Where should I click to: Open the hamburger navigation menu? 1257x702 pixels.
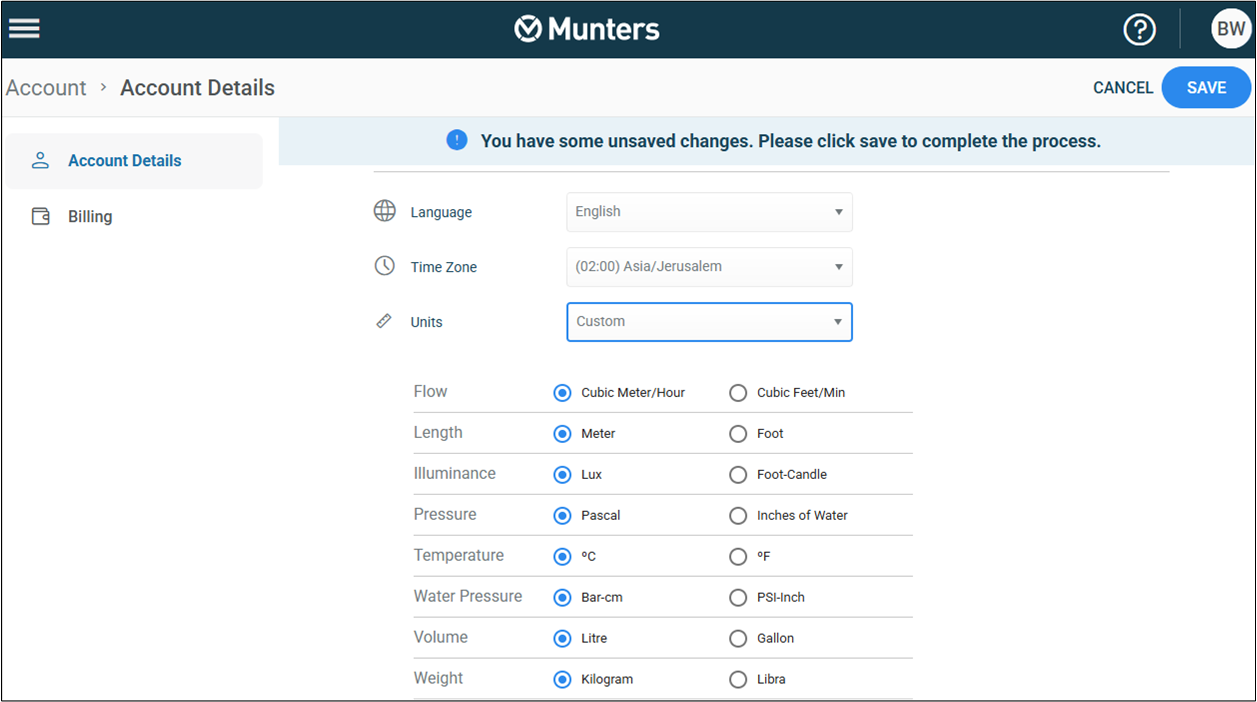[24, 28]
